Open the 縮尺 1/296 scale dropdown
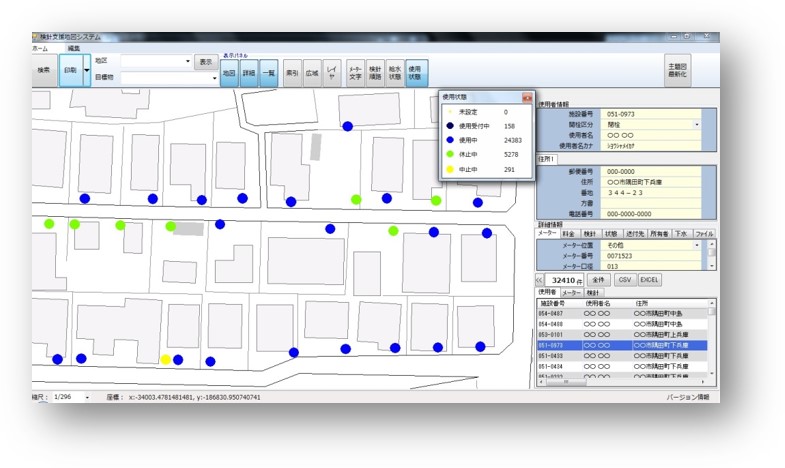Viewport: 785px width, 468px height. (x=87, y=397)
